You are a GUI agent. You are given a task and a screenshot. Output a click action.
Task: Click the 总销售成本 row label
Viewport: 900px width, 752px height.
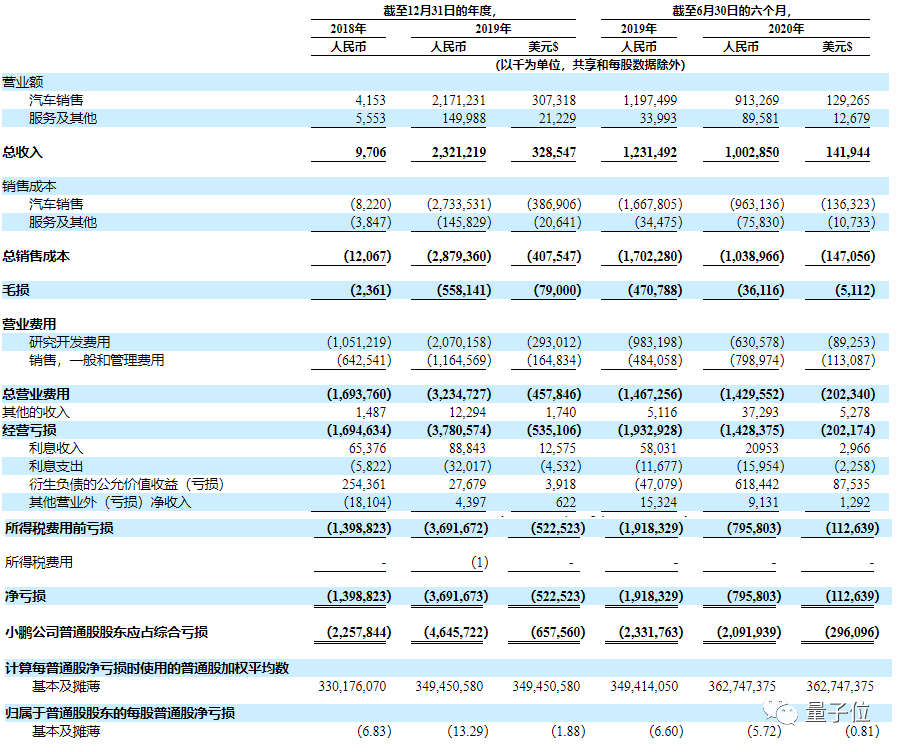pos(36,256)
